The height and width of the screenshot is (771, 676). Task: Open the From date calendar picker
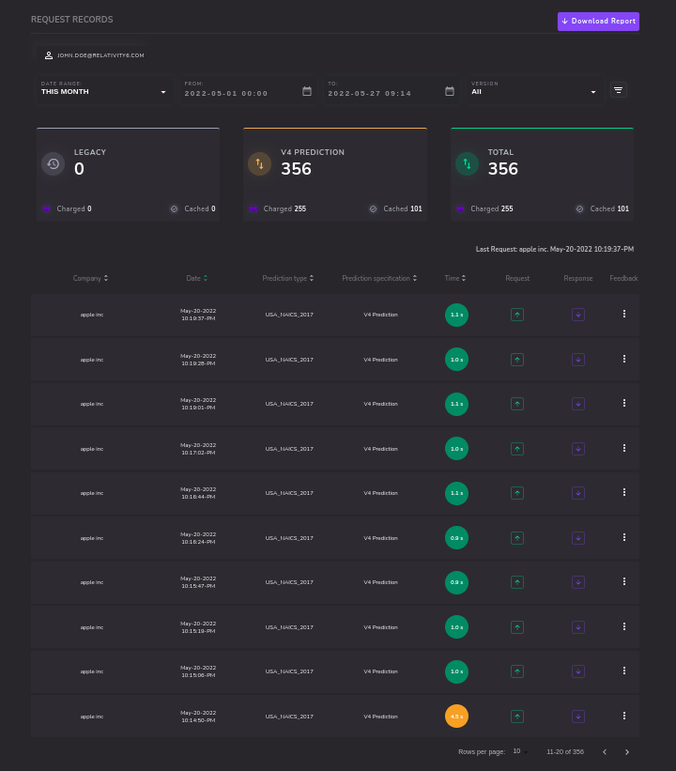307,91
